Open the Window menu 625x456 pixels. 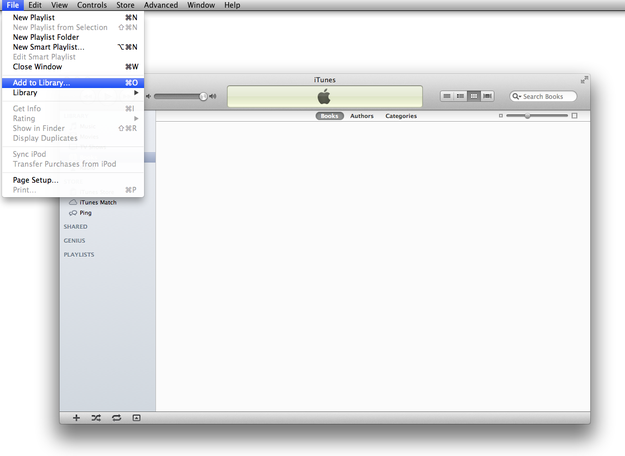click(201, 5)
